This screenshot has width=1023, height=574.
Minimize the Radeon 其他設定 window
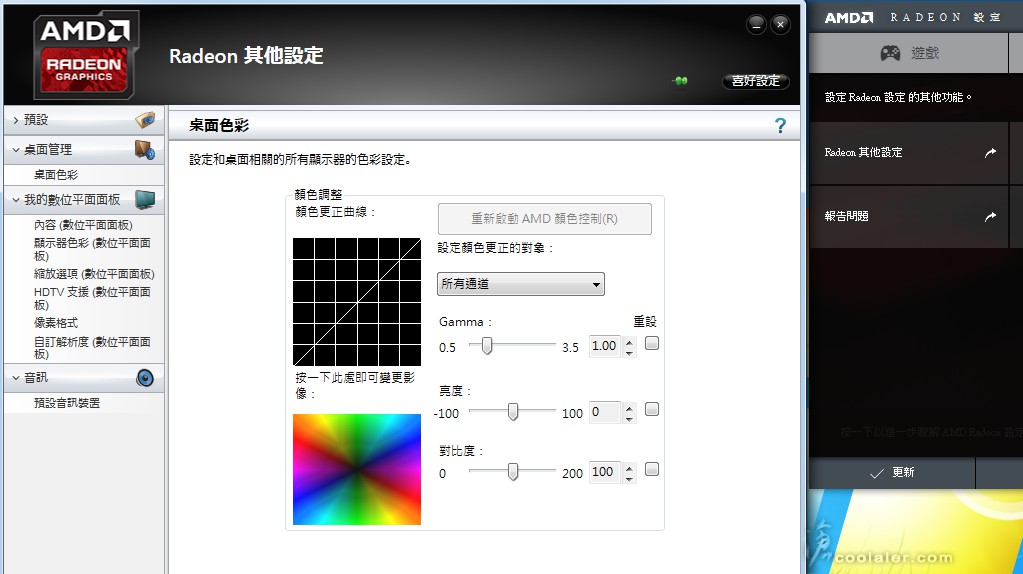(x=756, y=25)
